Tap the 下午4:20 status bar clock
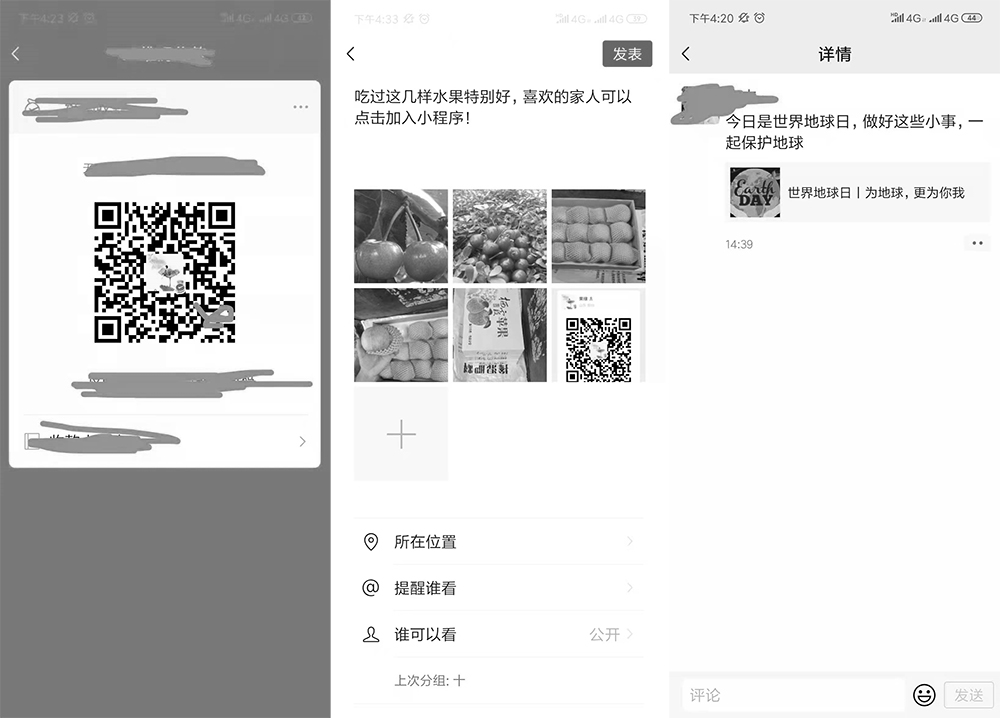Image resolution: width=1000 pixels, height=718 pixels. (x=711, y=18)
